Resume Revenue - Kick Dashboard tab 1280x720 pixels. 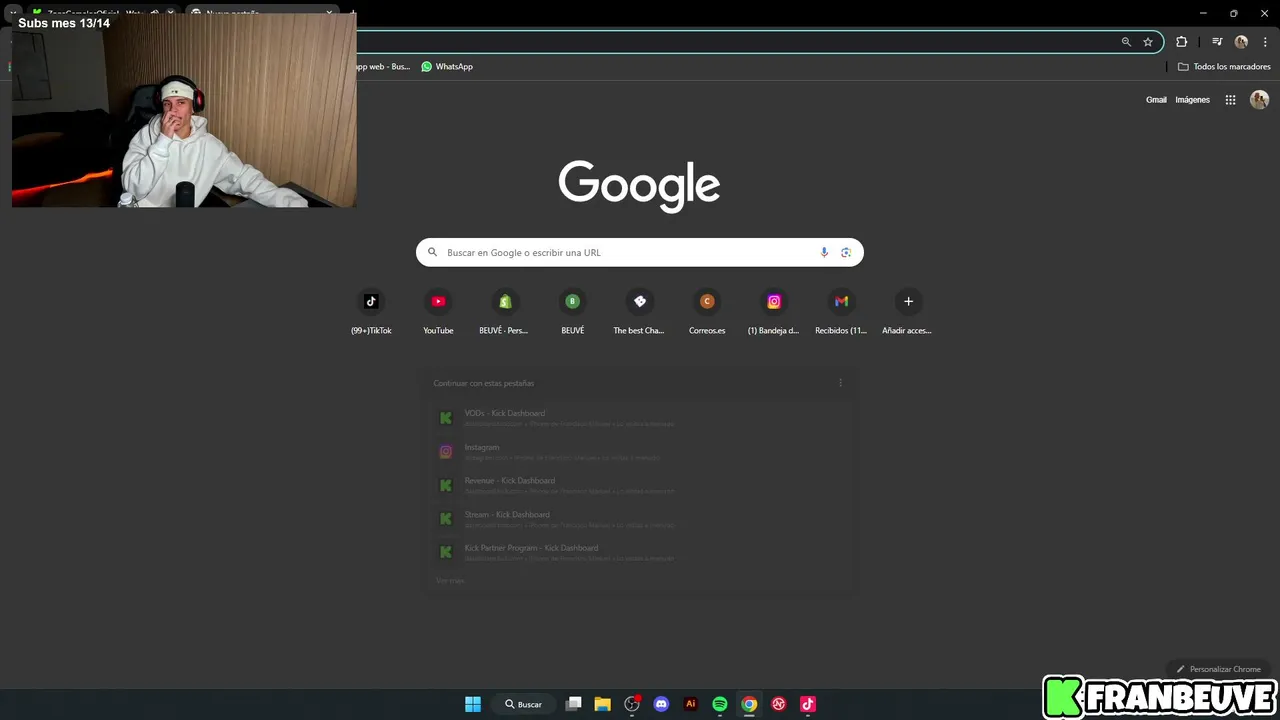pyautogui.click(x=640, y=485)
